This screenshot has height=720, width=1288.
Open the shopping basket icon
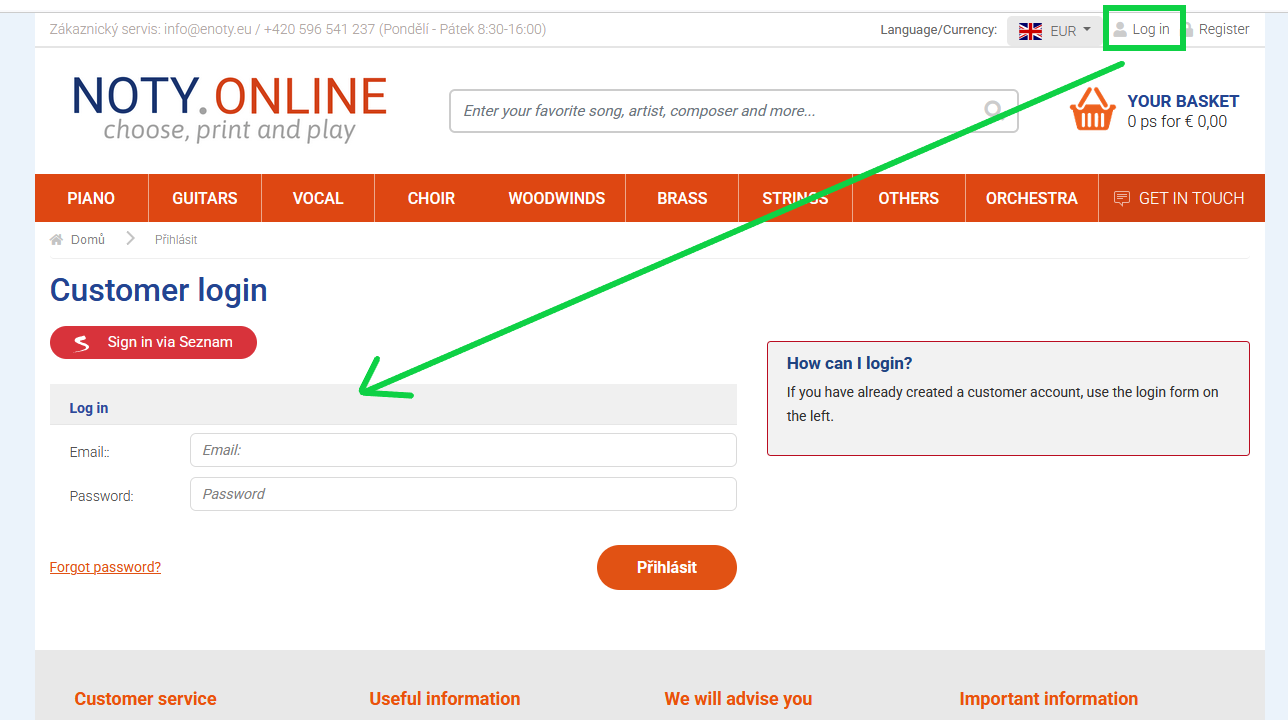pos(1093,109)
